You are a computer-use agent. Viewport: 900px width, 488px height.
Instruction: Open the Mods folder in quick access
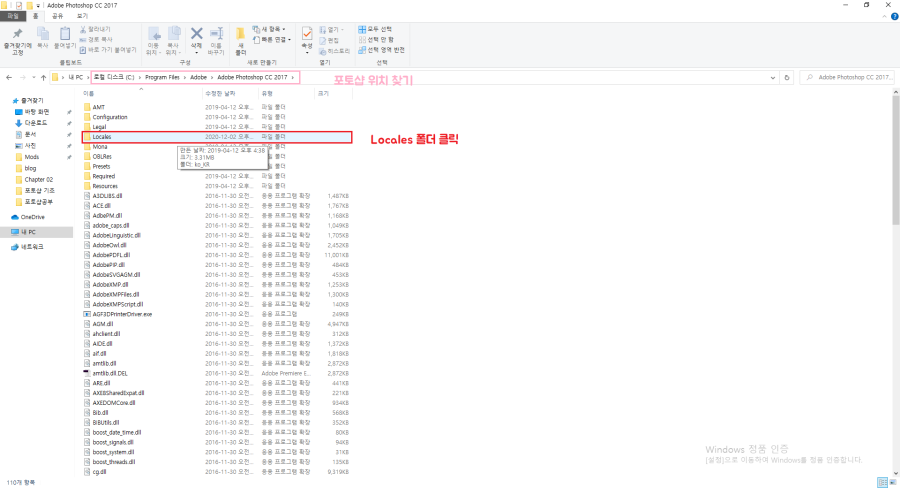[28, 157]
